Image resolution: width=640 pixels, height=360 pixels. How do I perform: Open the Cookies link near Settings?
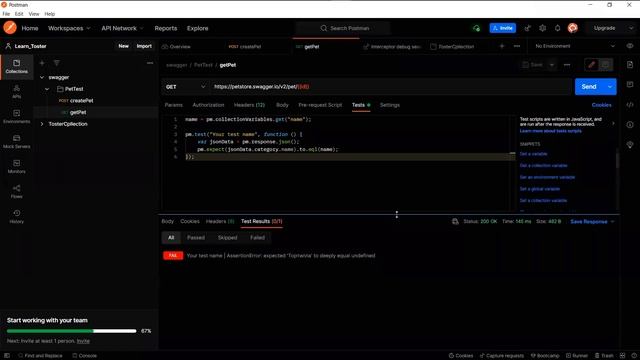(x=601, y=105)
